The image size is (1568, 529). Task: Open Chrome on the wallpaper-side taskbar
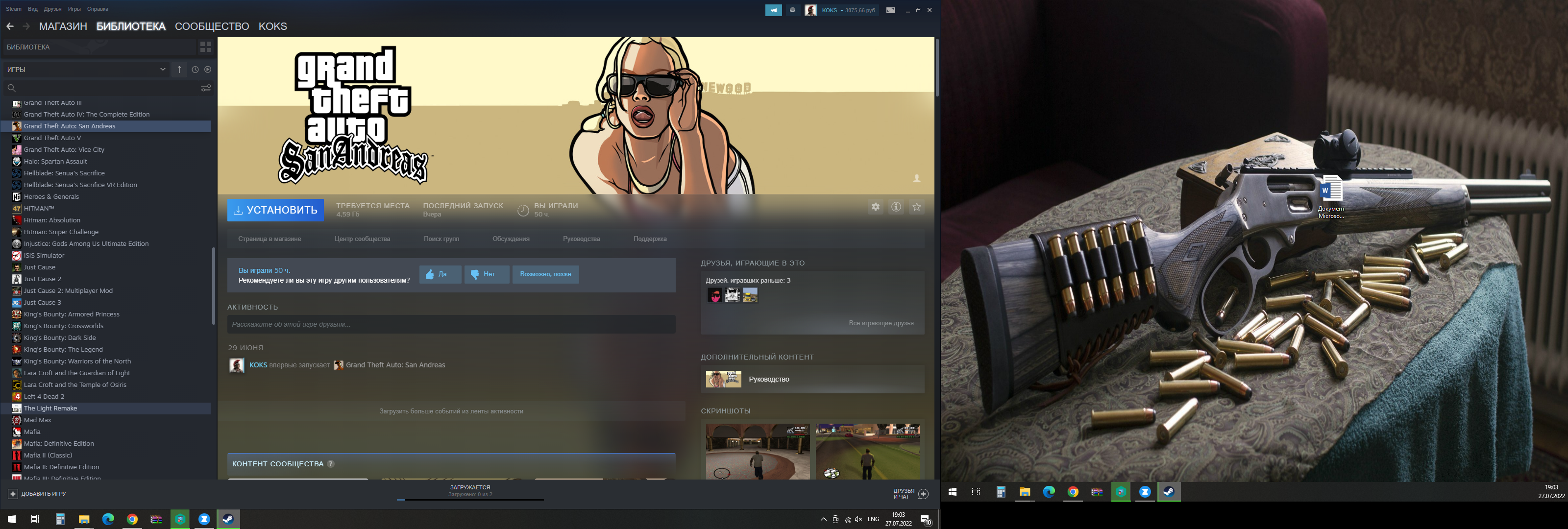point(1073,492)
